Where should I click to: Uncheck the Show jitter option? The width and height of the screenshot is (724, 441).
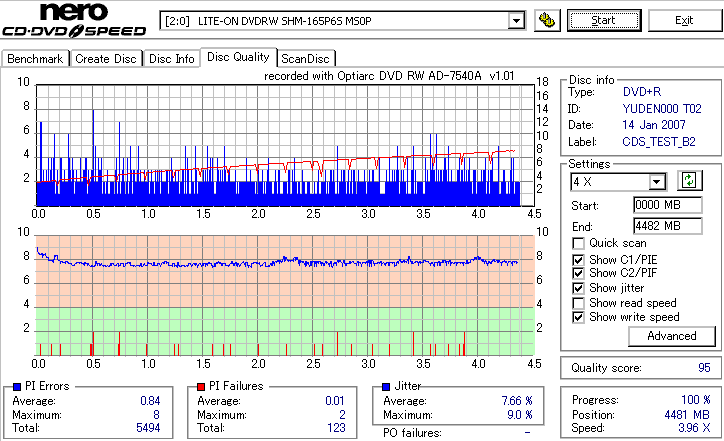click(578, 289)
